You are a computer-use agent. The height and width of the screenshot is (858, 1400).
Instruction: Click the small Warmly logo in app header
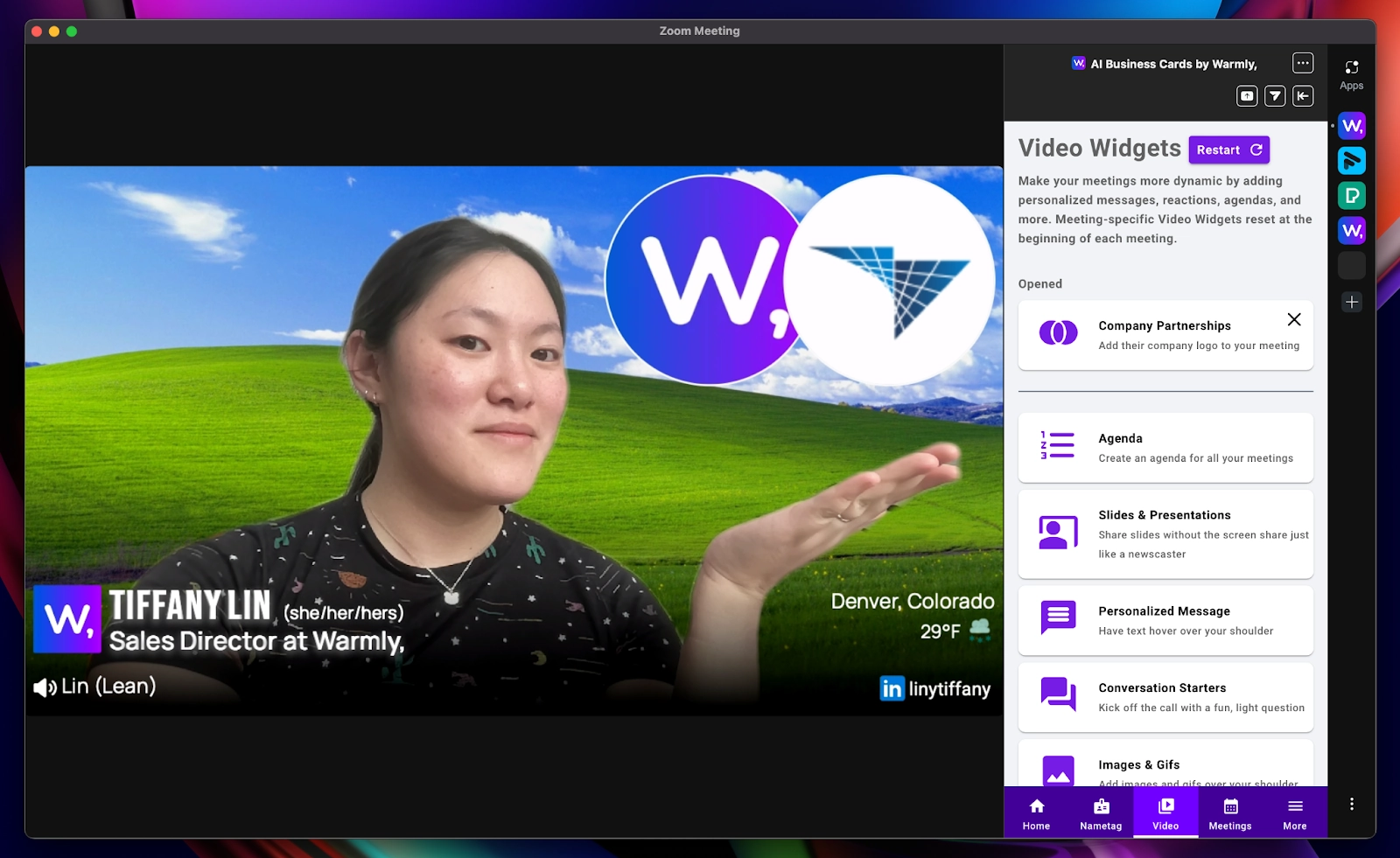point(1079,63)
